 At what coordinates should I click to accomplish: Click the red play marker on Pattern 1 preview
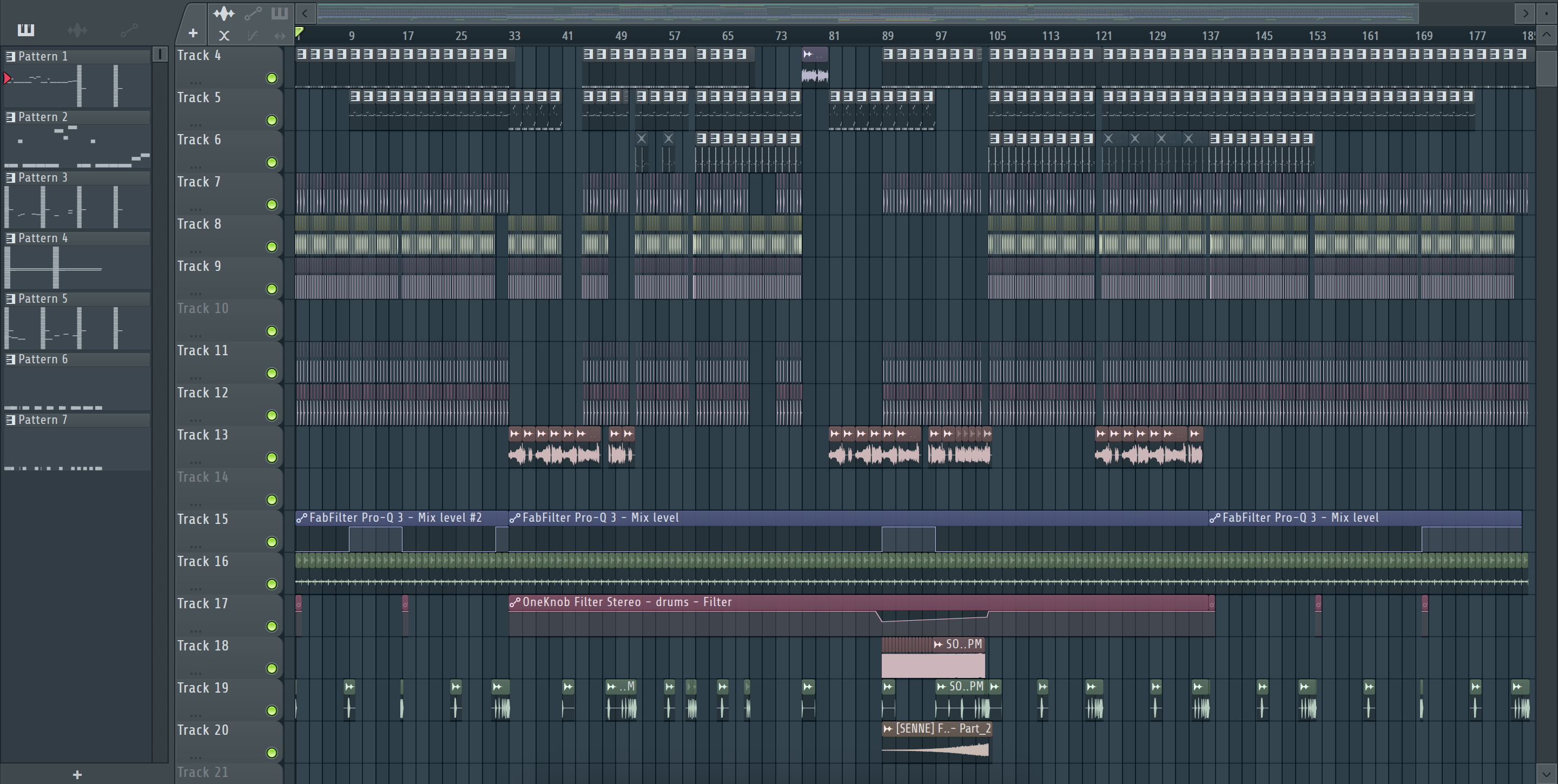pos(7,78)
